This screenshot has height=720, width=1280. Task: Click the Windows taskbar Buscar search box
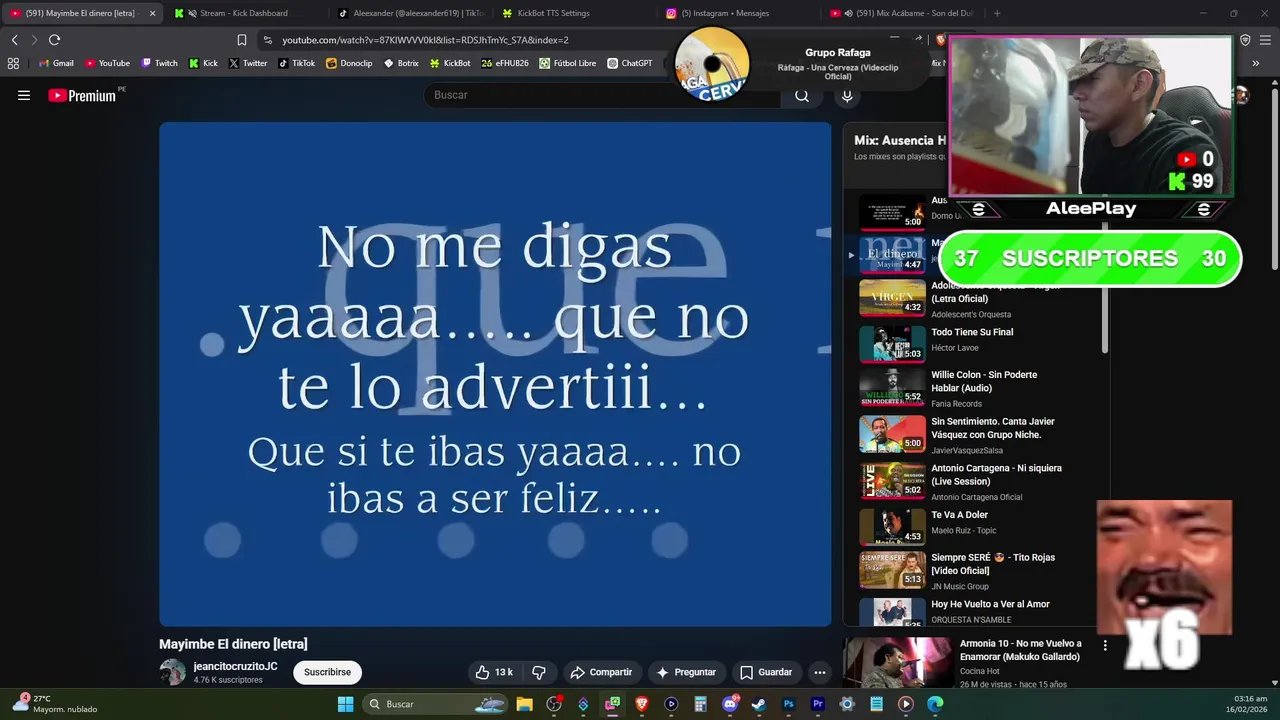(x=435, y=704)
